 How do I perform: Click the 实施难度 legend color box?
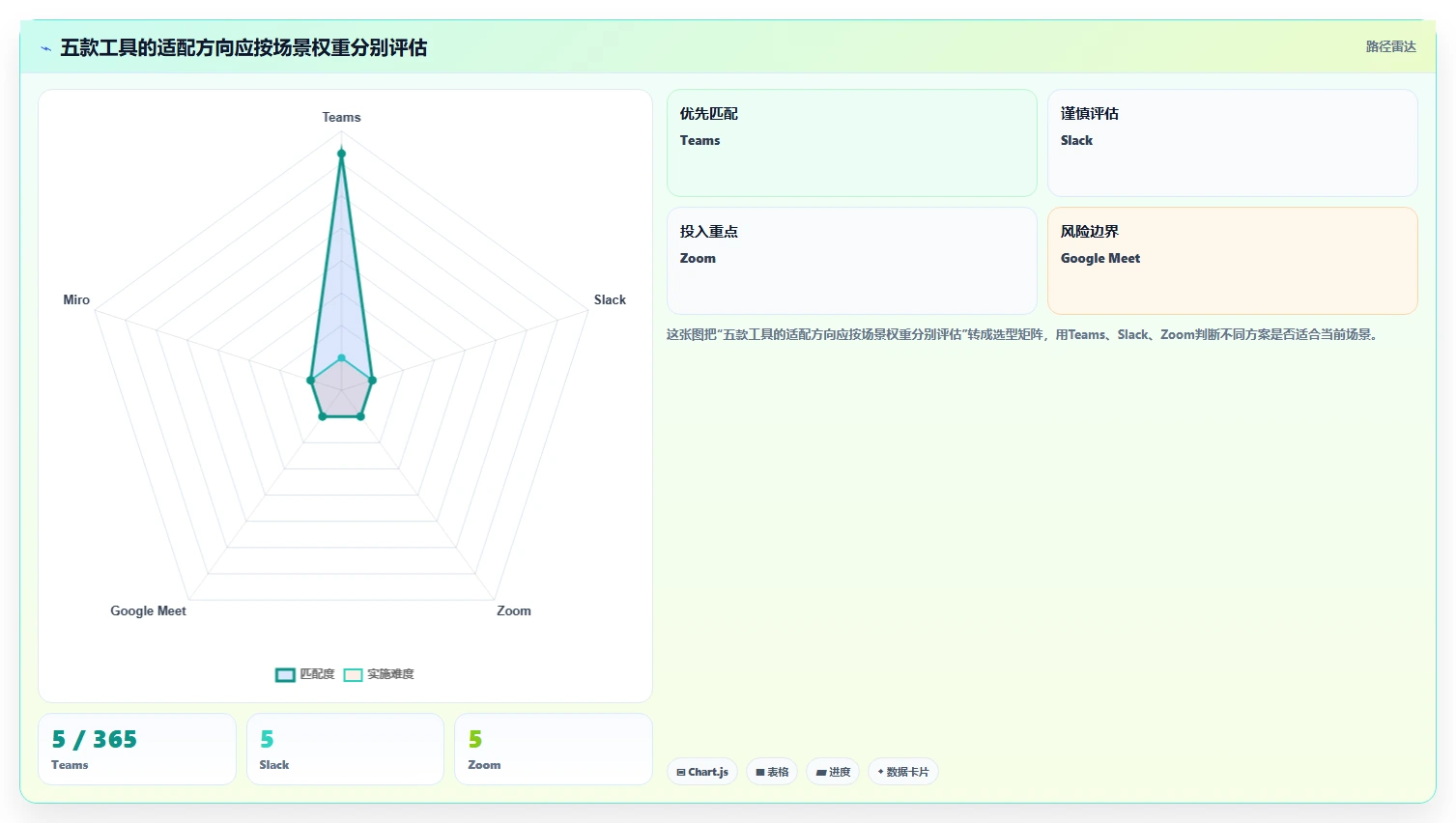coord(353,675)
